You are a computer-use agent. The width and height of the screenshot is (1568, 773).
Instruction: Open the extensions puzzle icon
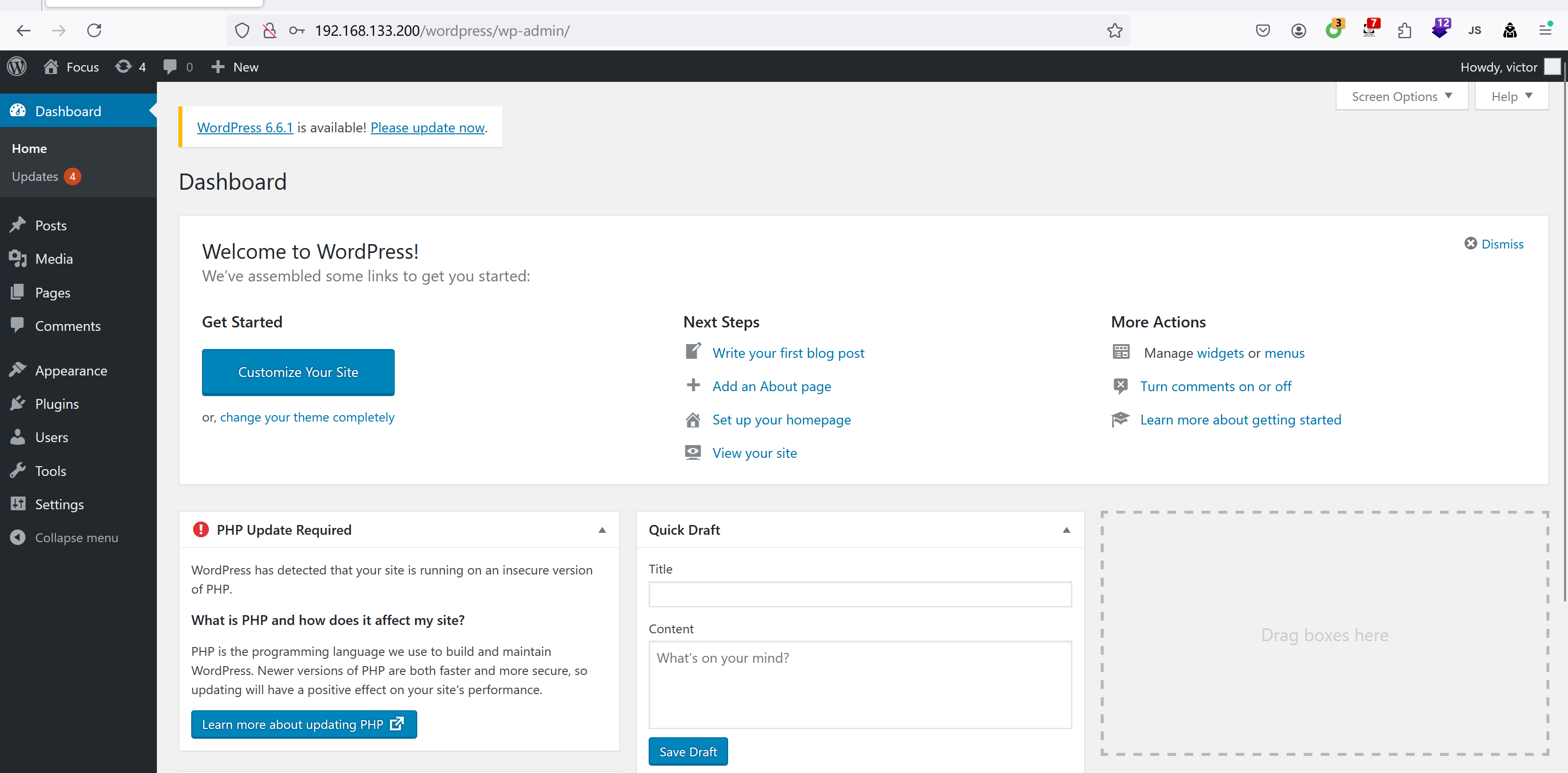click(x=1404, y=30)
